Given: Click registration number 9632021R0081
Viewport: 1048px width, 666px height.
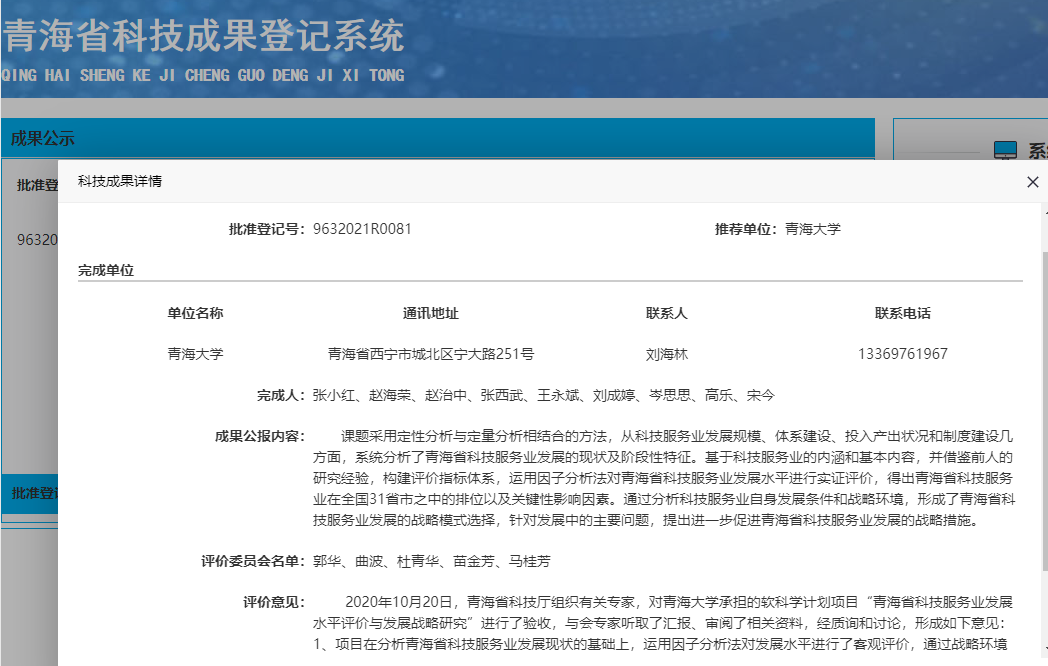Looking at the screenshot, I should 362,229.
